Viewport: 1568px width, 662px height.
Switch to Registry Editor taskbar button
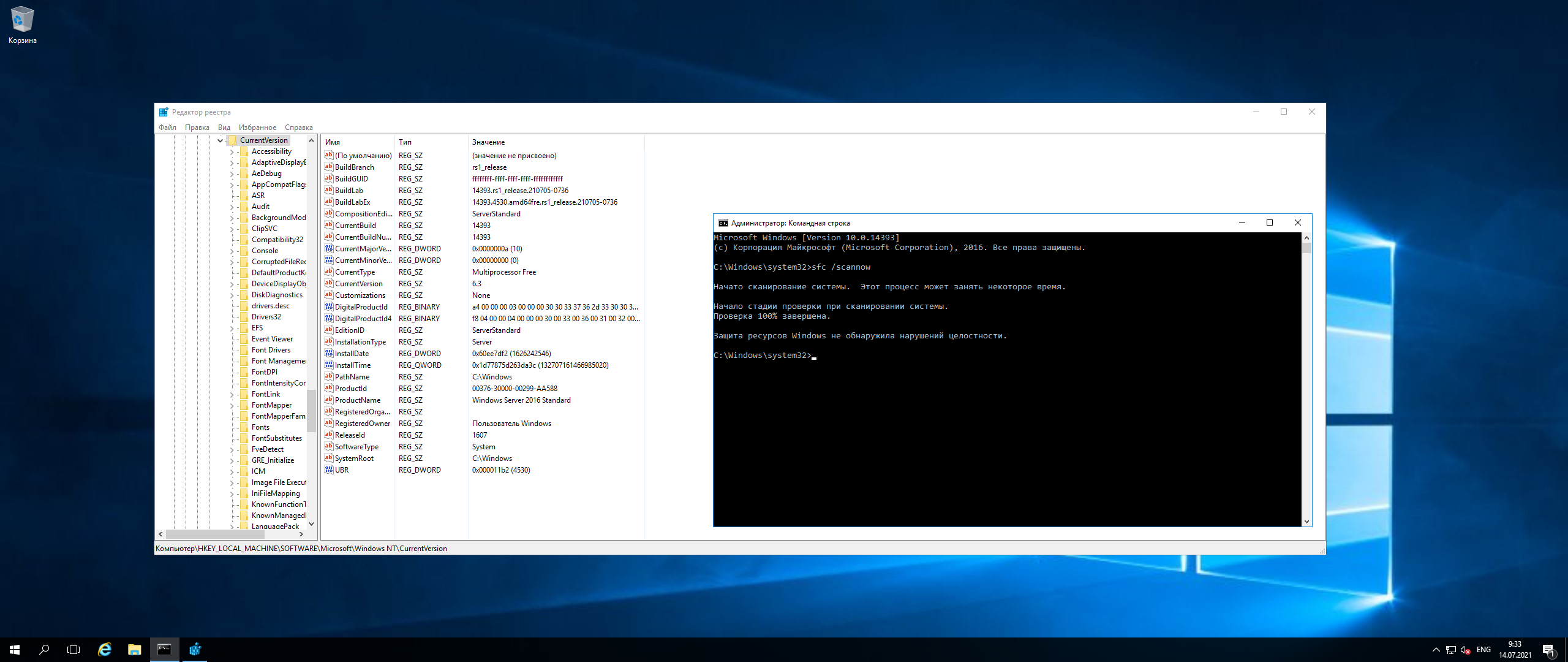point(195,650)
